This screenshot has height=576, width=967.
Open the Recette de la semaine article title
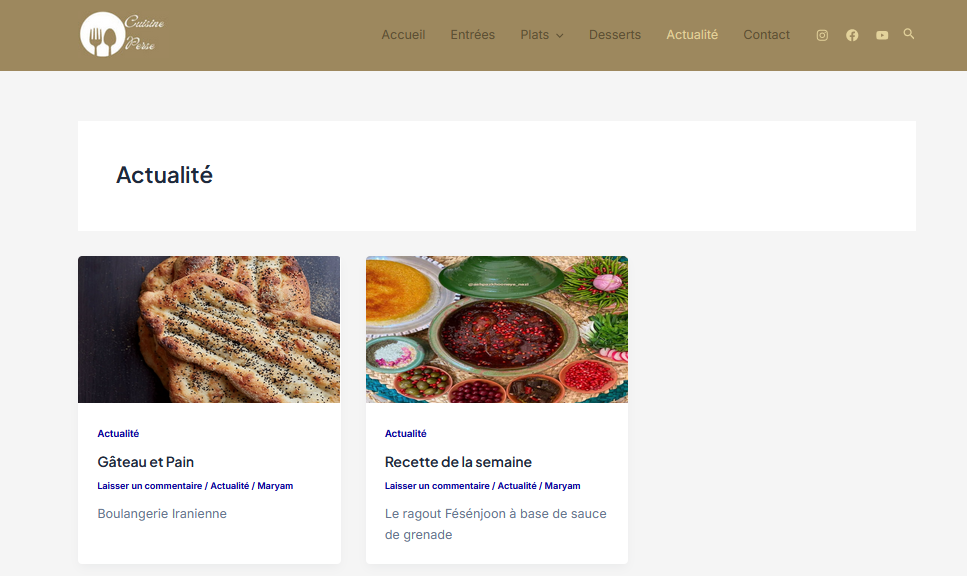click(x=458, y=462)
